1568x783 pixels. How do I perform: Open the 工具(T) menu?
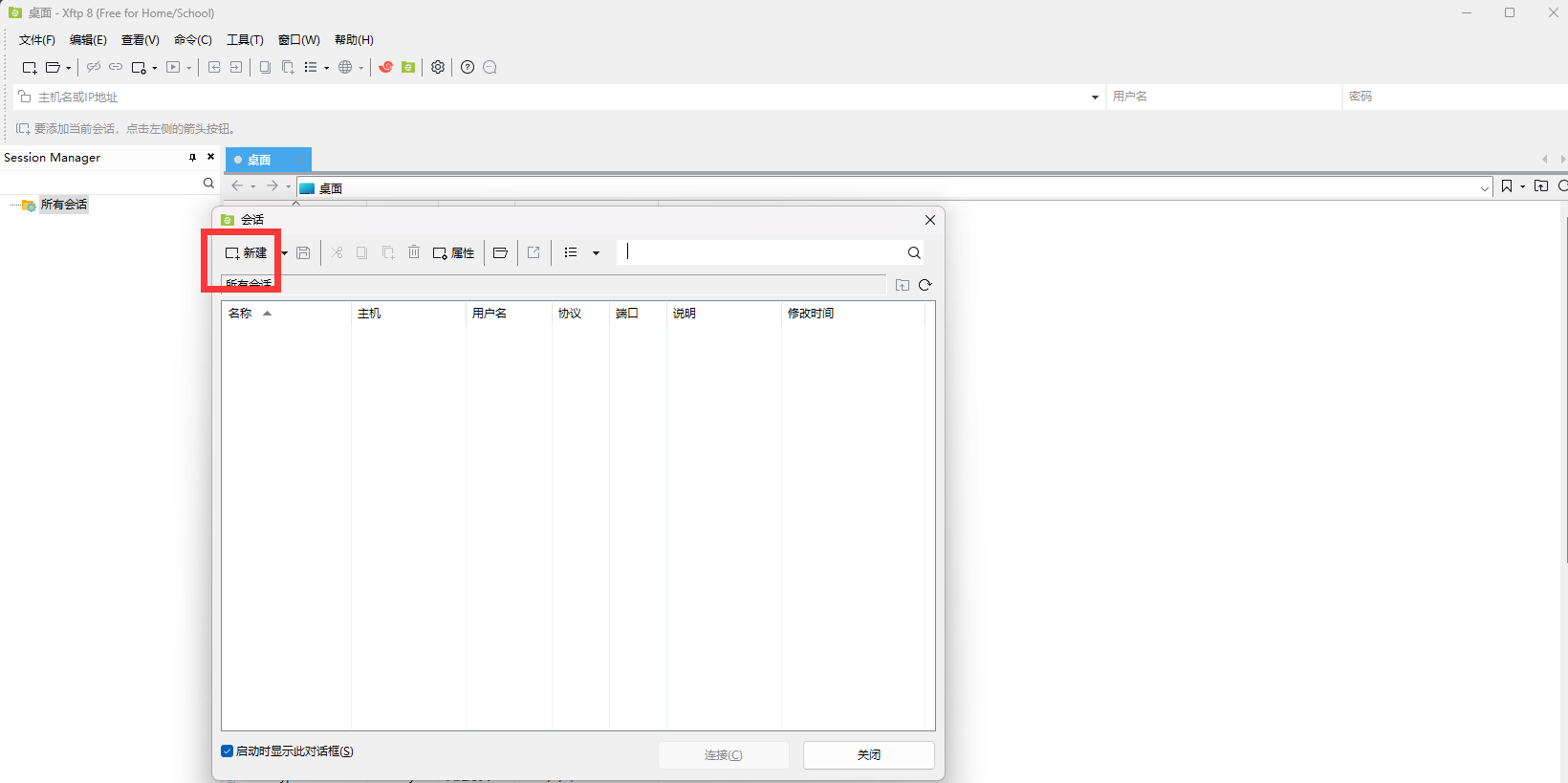[x=245, y=40]
